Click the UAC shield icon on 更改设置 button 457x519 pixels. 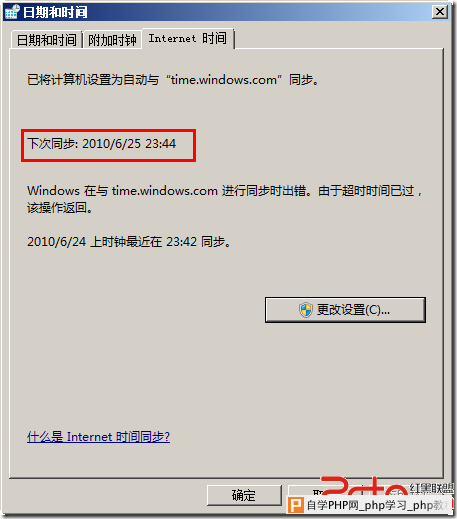(305, 310)
